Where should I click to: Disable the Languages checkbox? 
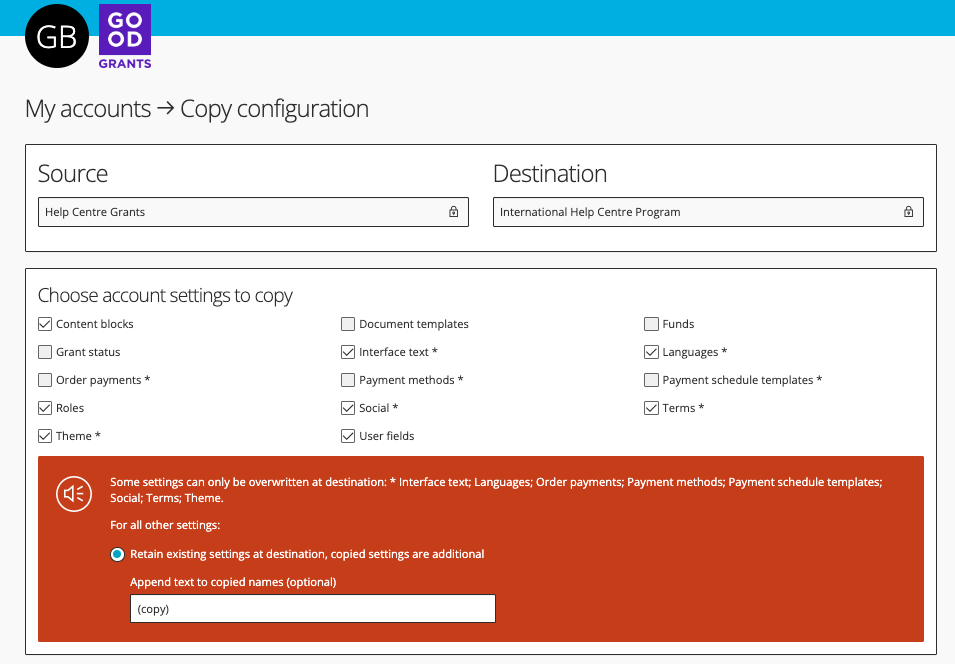coord(651,352)
